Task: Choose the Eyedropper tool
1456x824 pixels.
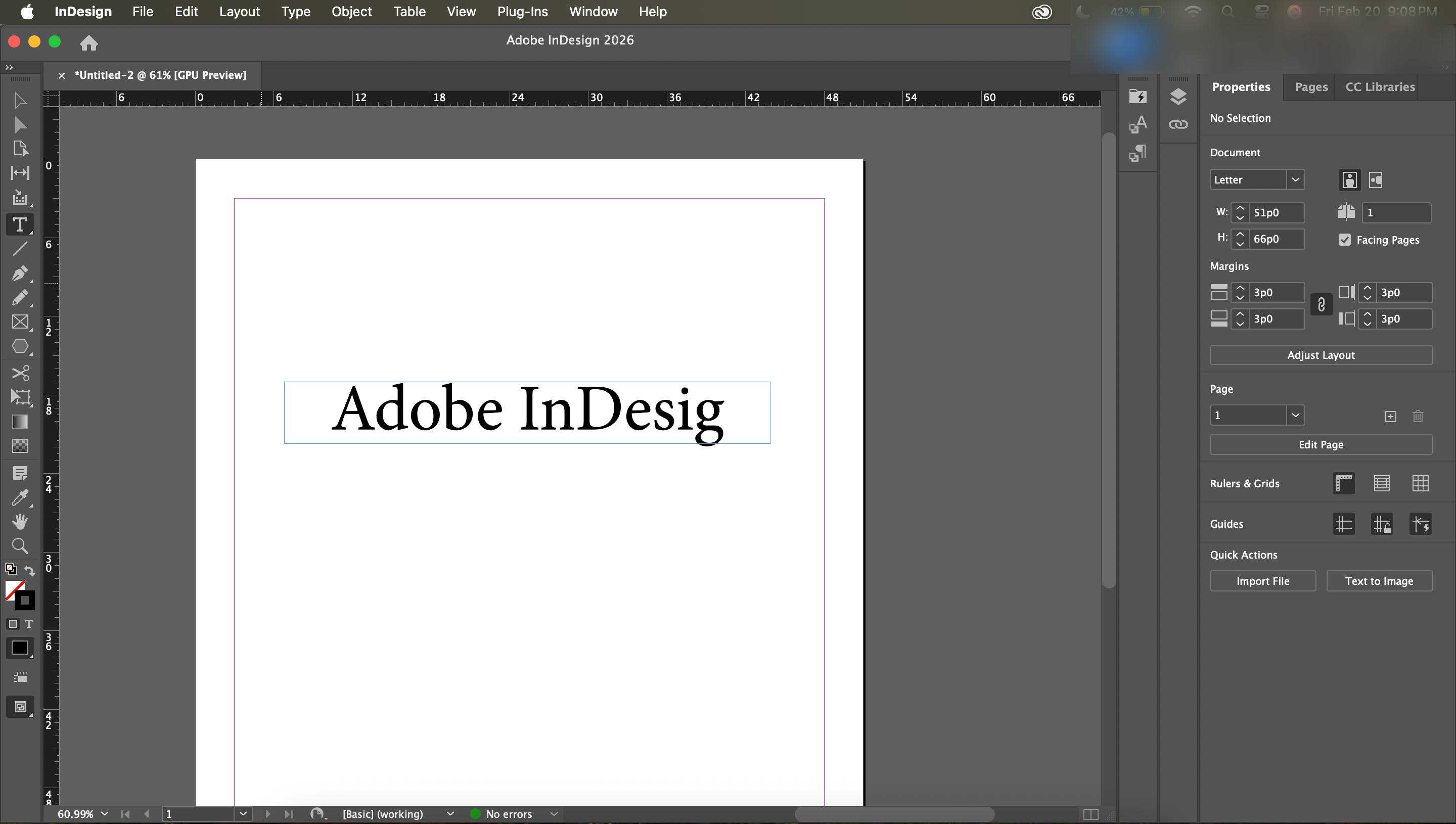Action: [x=20, y=497]
